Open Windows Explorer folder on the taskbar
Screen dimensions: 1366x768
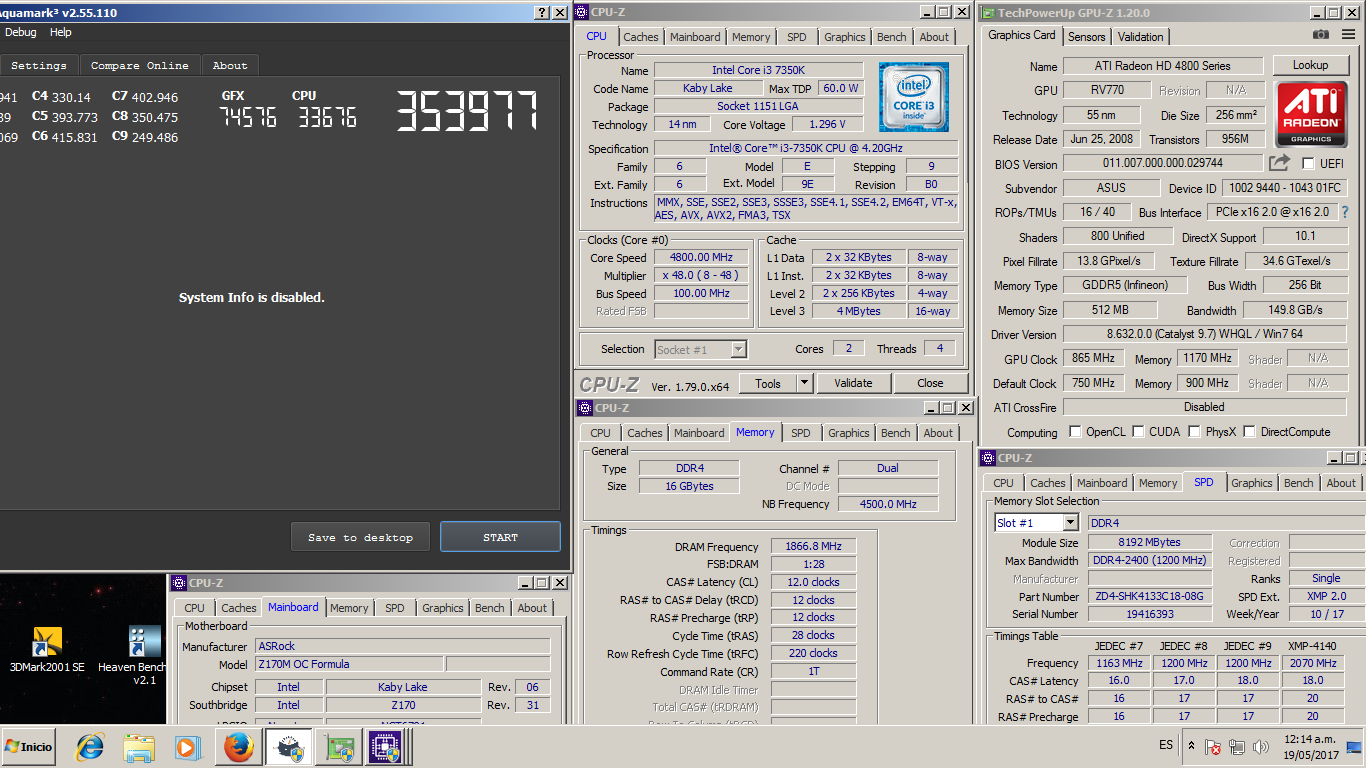click(139, 747)
